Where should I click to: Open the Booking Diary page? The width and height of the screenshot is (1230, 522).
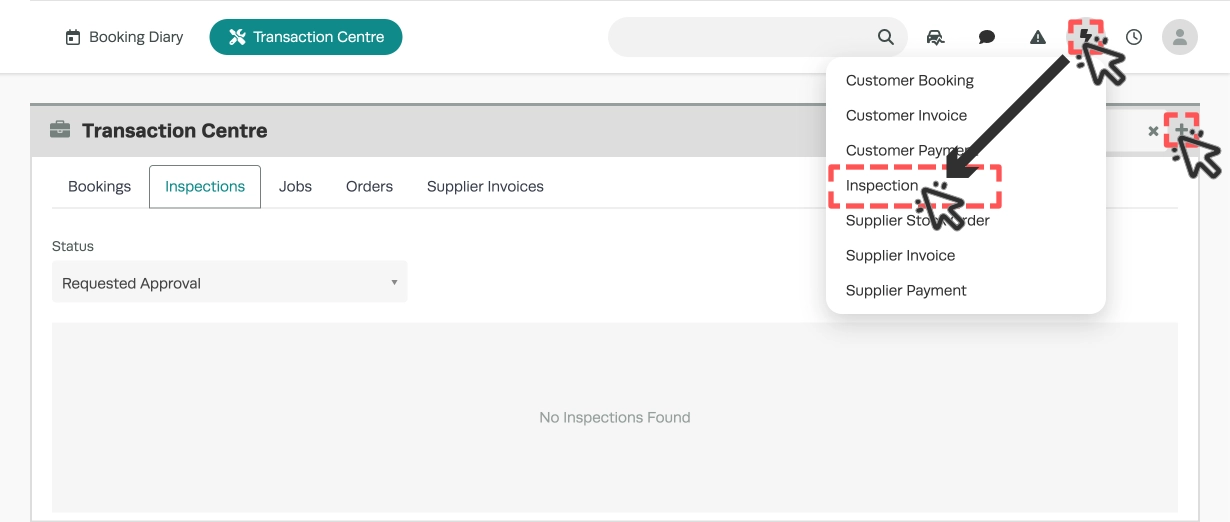coord(124,37)
